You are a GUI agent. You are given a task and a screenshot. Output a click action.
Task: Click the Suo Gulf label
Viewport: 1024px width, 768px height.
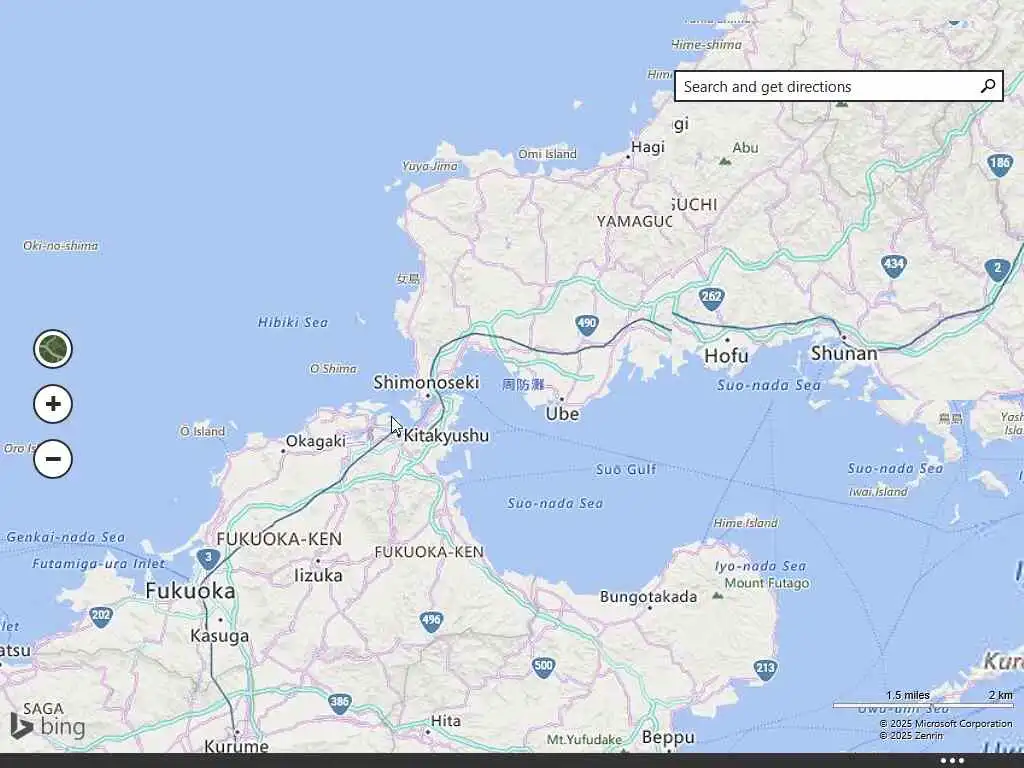tap(626, 469)
